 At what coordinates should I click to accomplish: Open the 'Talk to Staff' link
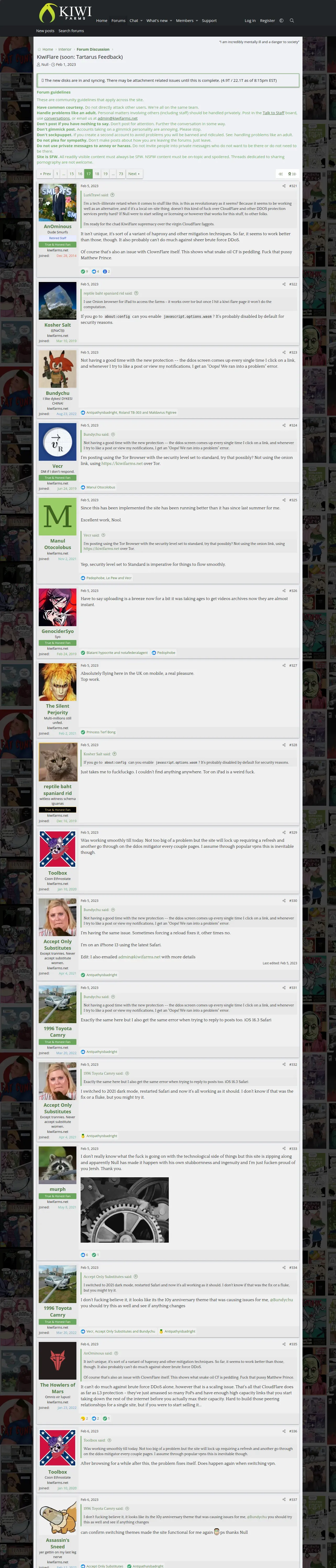(x=273, y=113)
